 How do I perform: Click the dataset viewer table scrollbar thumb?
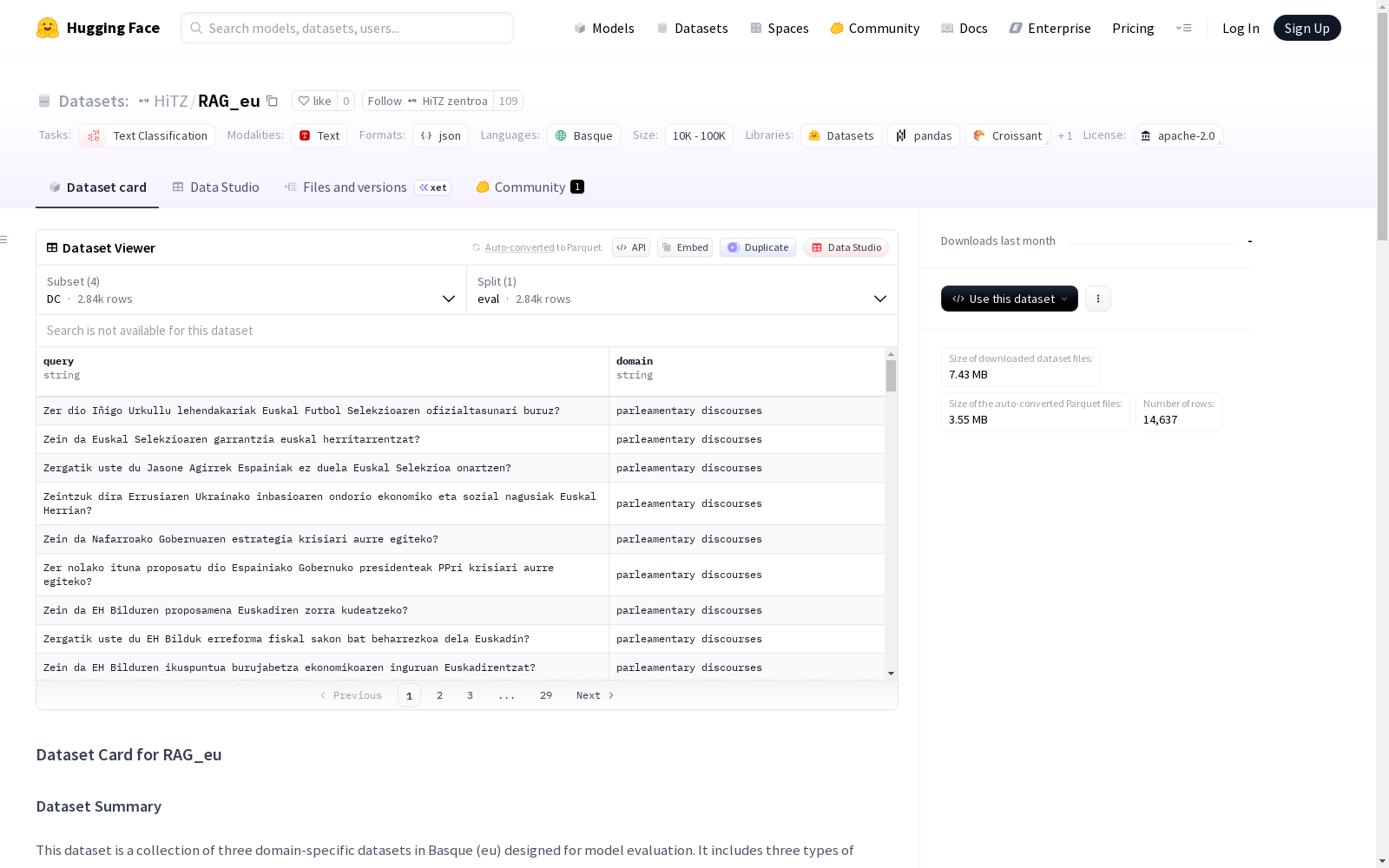coord(891,376)
